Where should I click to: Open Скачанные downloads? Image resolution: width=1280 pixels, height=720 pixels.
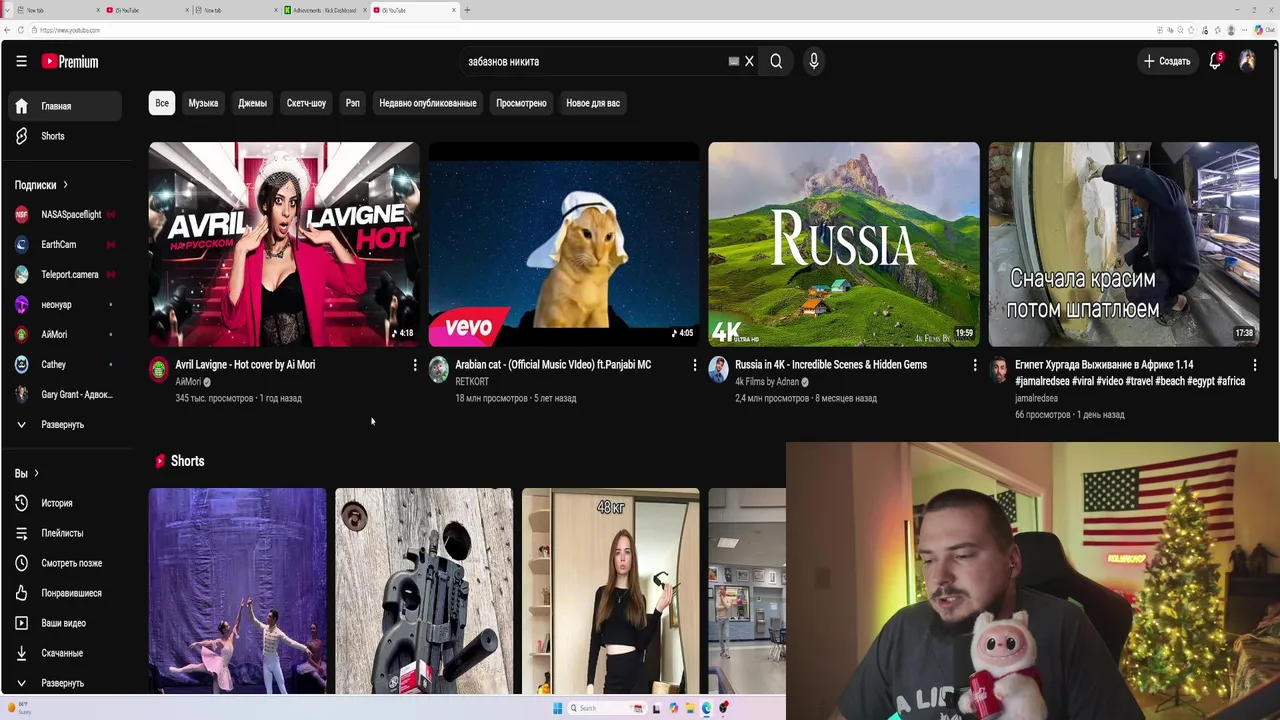click(66, 653)
